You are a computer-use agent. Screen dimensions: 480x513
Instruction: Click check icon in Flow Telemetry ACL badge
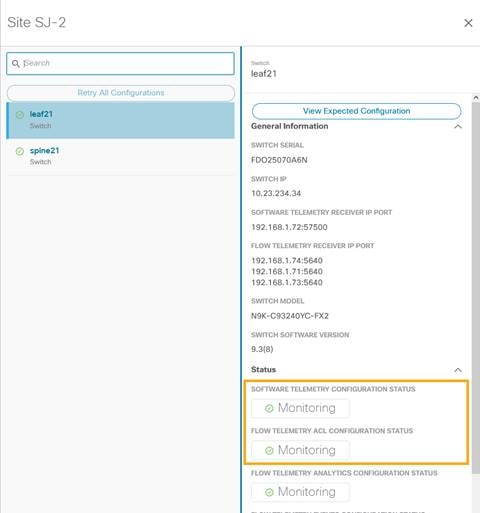(269, 451)
